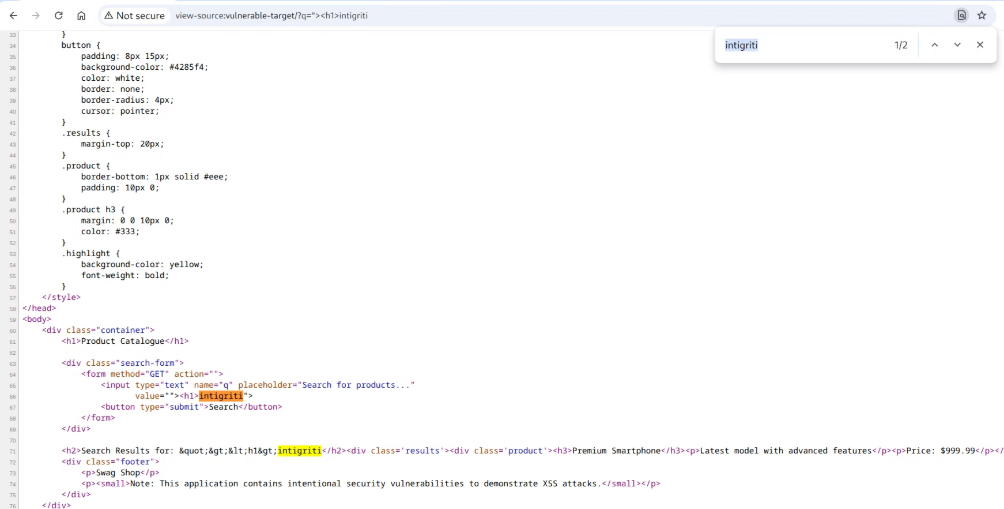Click the div class="search-form" line
This screenshot has height=509, width=1004.
point(123,363)
